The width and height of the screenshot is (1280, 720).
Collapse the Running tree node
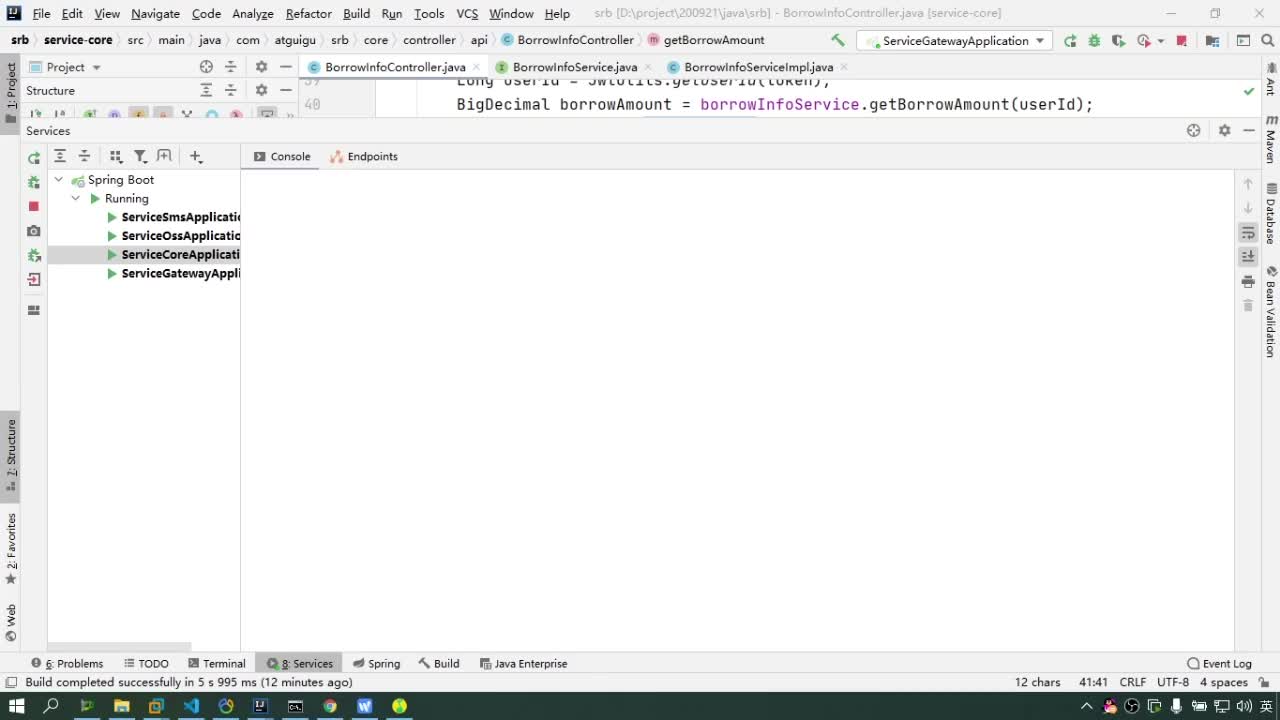[x=76, y=199]
